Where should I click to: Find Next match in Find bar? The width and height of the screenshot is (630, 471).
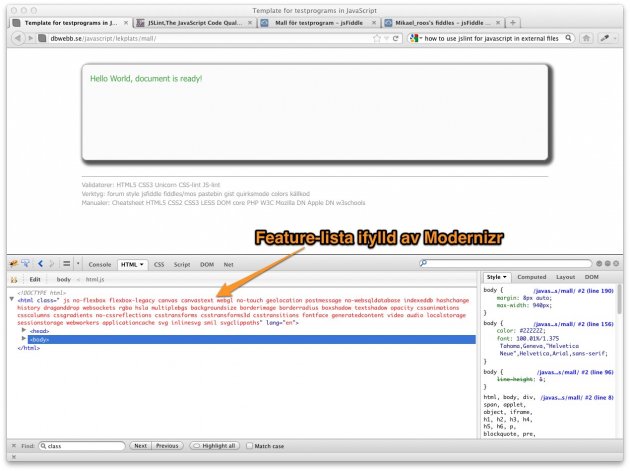pyautogui.click(x=140, y=446)
